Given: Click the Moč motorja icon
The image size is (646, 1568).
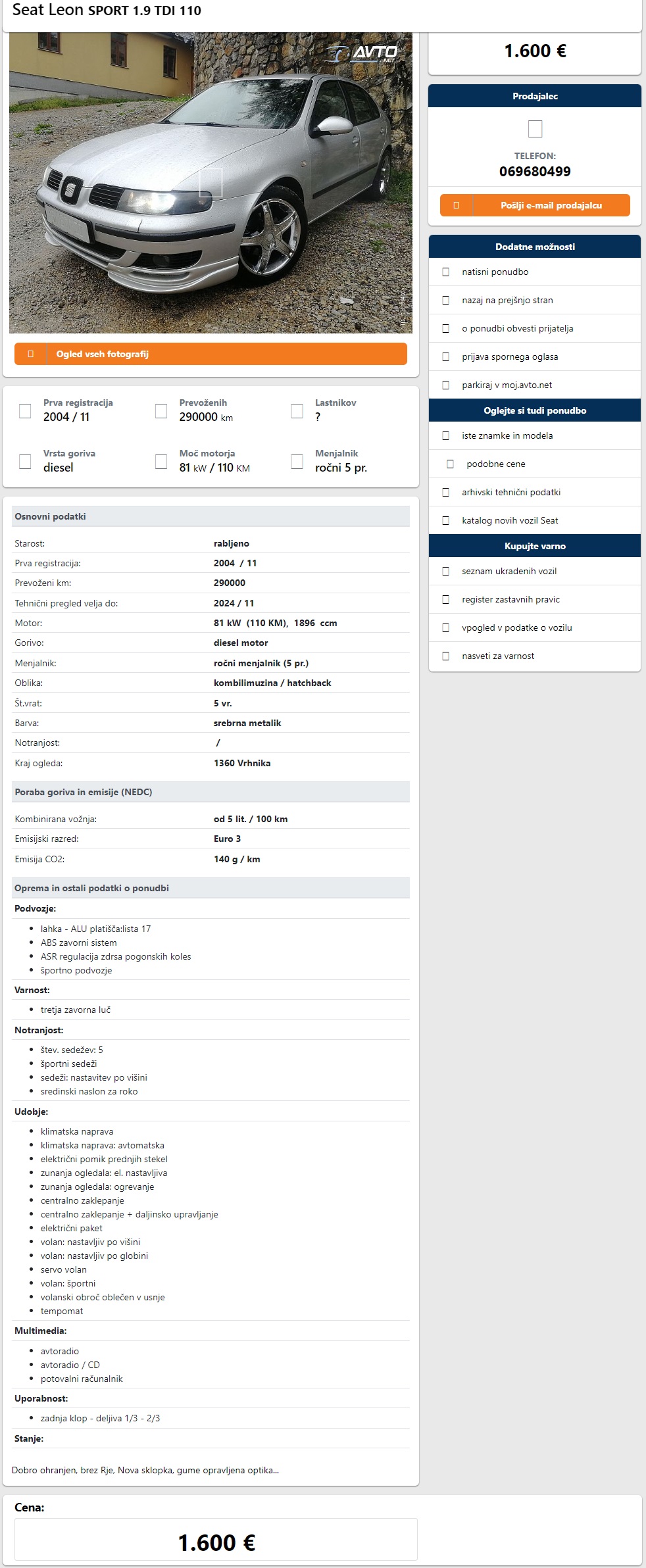Looking at the screenshot, I should coord(161,462).
